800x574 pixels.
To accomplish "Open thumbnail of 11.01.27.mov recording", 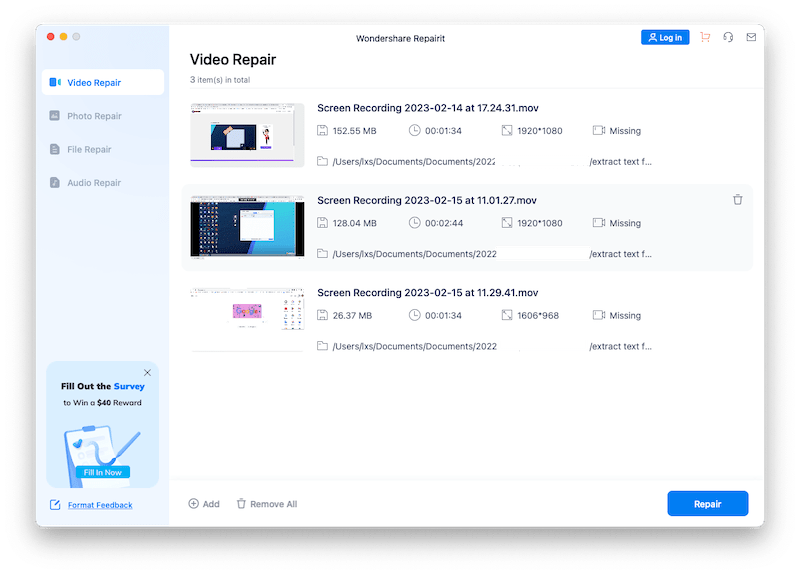I will tap(247, 228).
